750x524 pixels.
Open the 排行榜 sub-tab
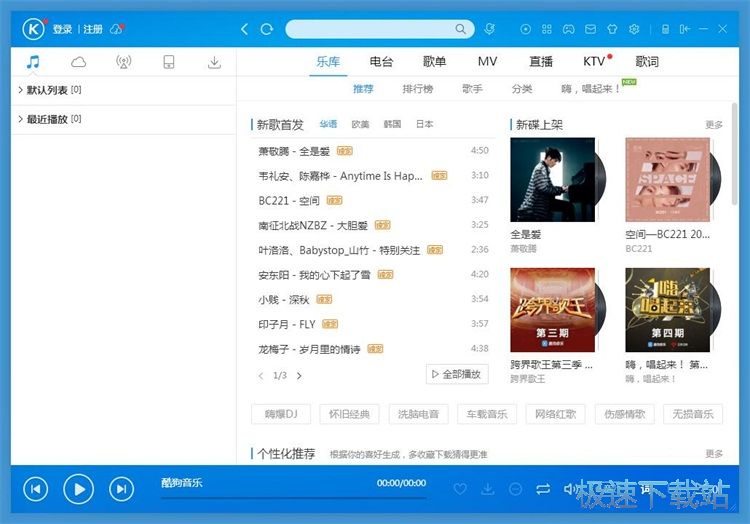pyautogui.click(x=418, y=89)
